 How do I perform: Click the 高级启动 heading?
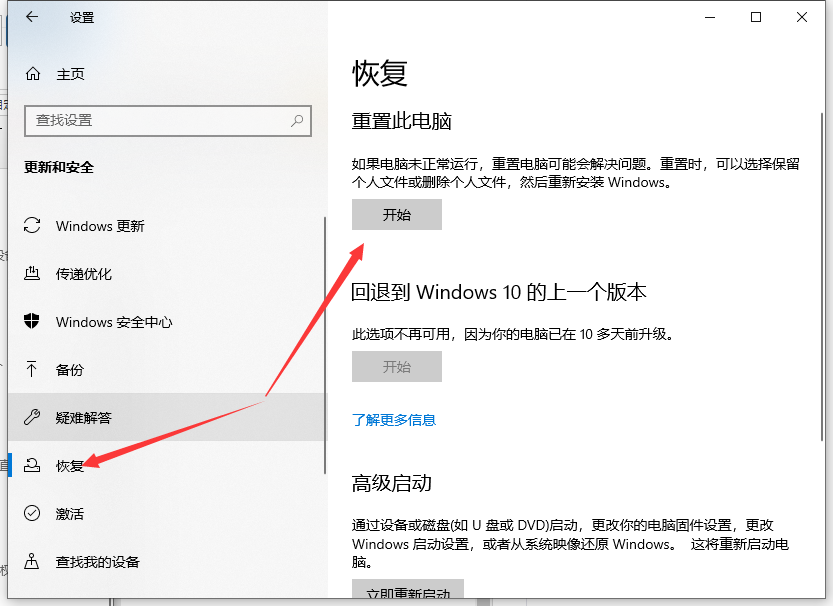point(392,483)
